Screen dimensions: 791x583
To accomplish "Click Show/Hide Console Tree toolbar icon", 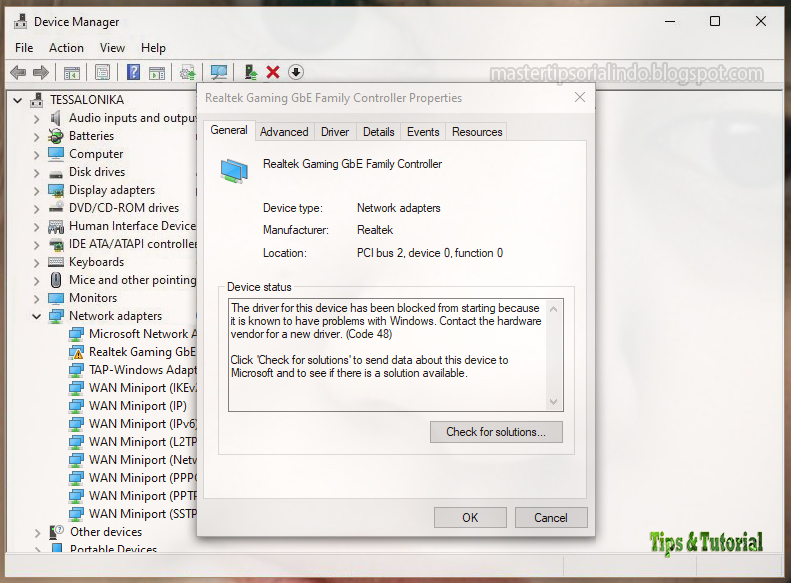I will tap(72, 73).
